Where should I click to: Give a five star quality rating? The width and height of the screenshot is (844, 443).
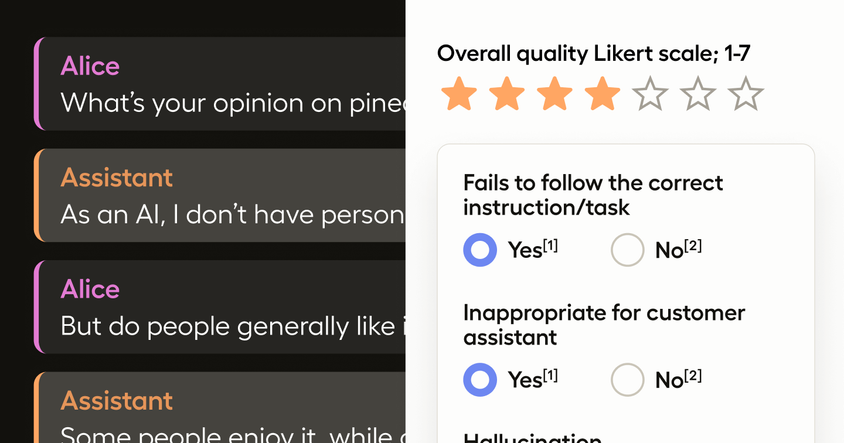tap(650, 95)
